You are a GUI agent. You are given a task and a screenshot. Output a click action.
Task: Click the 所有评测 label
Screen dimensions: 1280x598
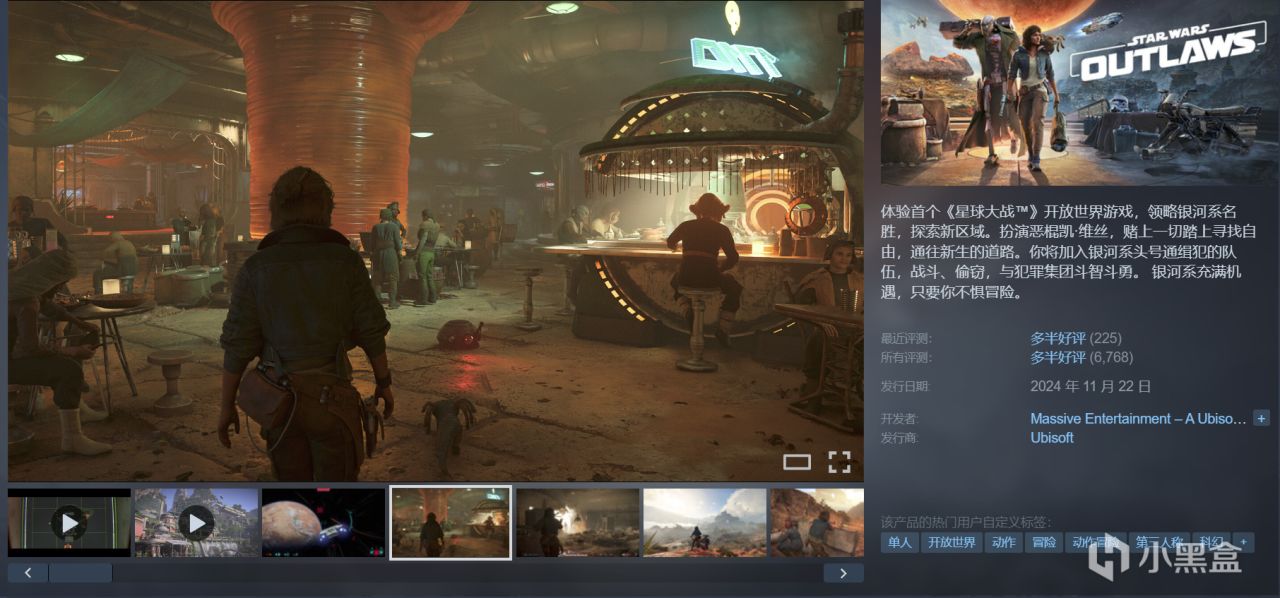point(906,357)
